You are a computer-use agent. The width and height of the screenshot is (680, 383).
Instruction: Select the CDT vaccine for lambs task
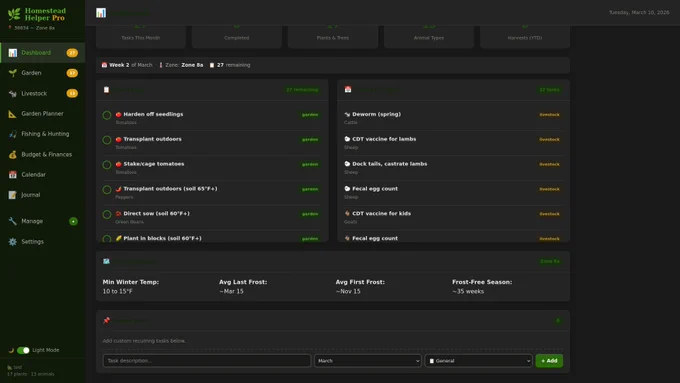pyautogui.click(x=453, y=143)
